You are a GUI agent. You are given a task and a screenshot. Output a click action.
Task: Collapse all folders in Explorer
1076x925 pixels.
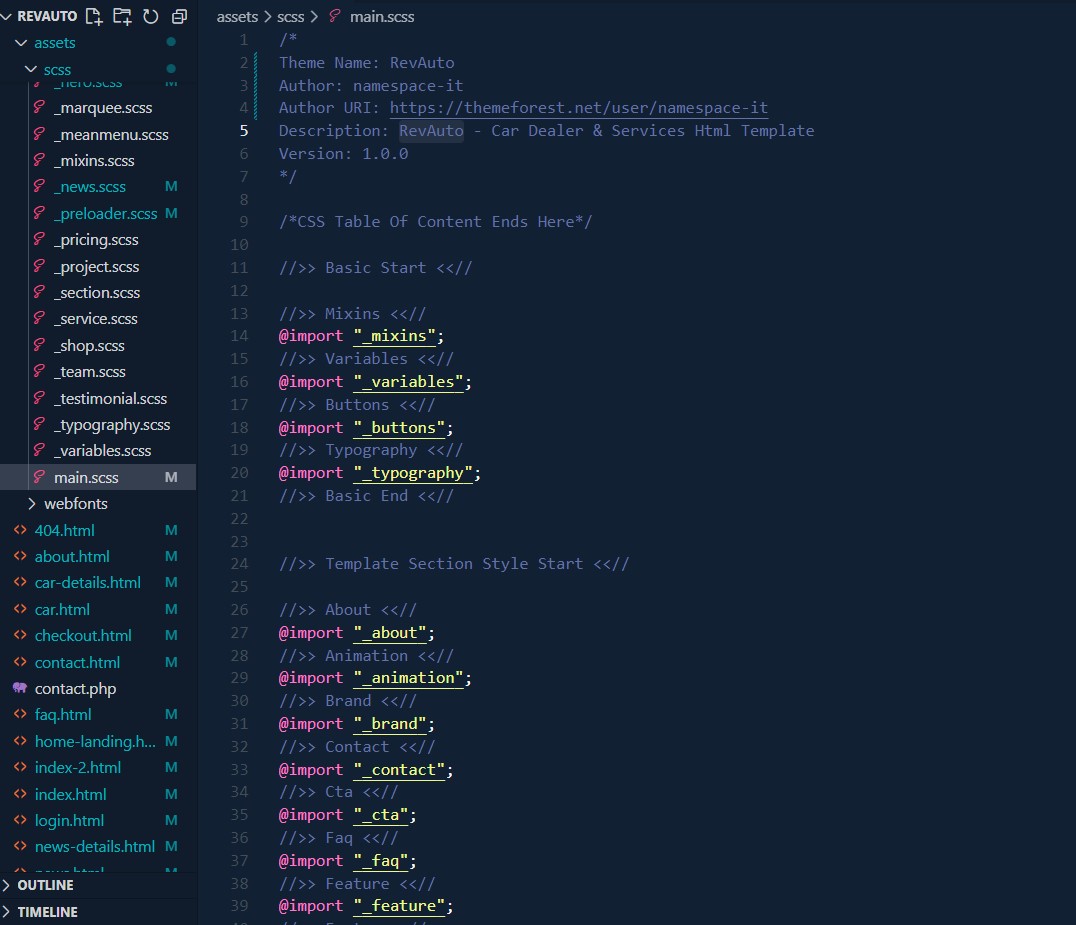[x=180, y=16]
